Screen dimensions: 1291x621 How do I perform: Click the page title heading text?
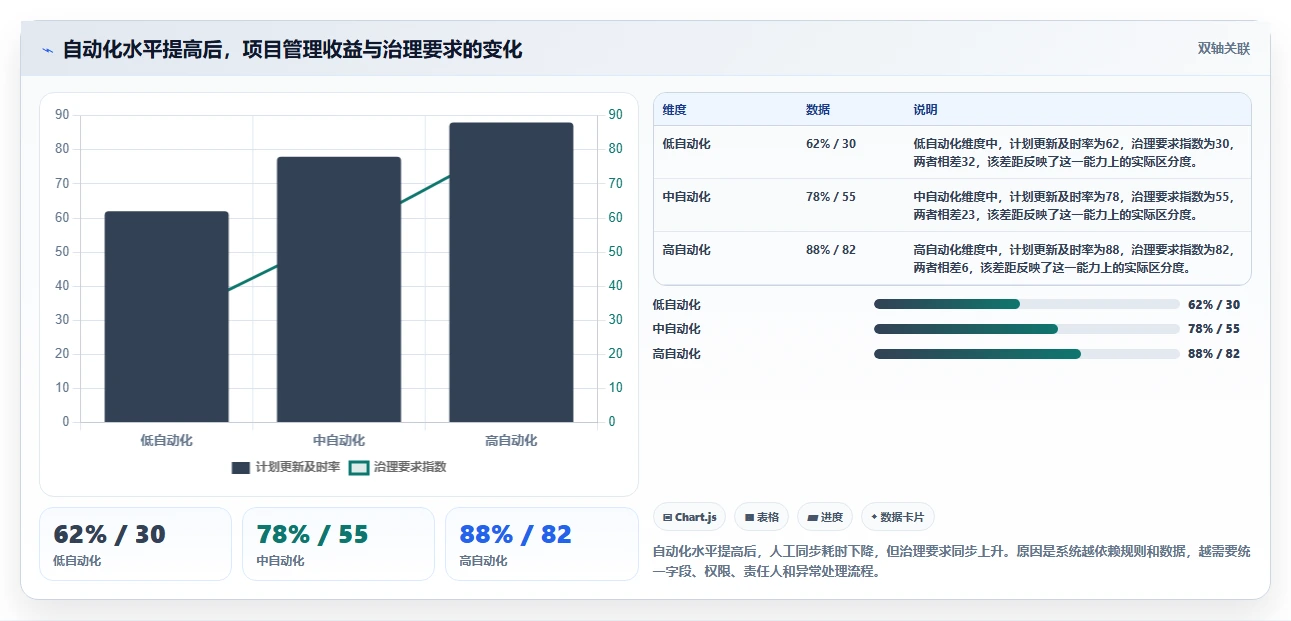pyautogui.click(x=292, y=50)
